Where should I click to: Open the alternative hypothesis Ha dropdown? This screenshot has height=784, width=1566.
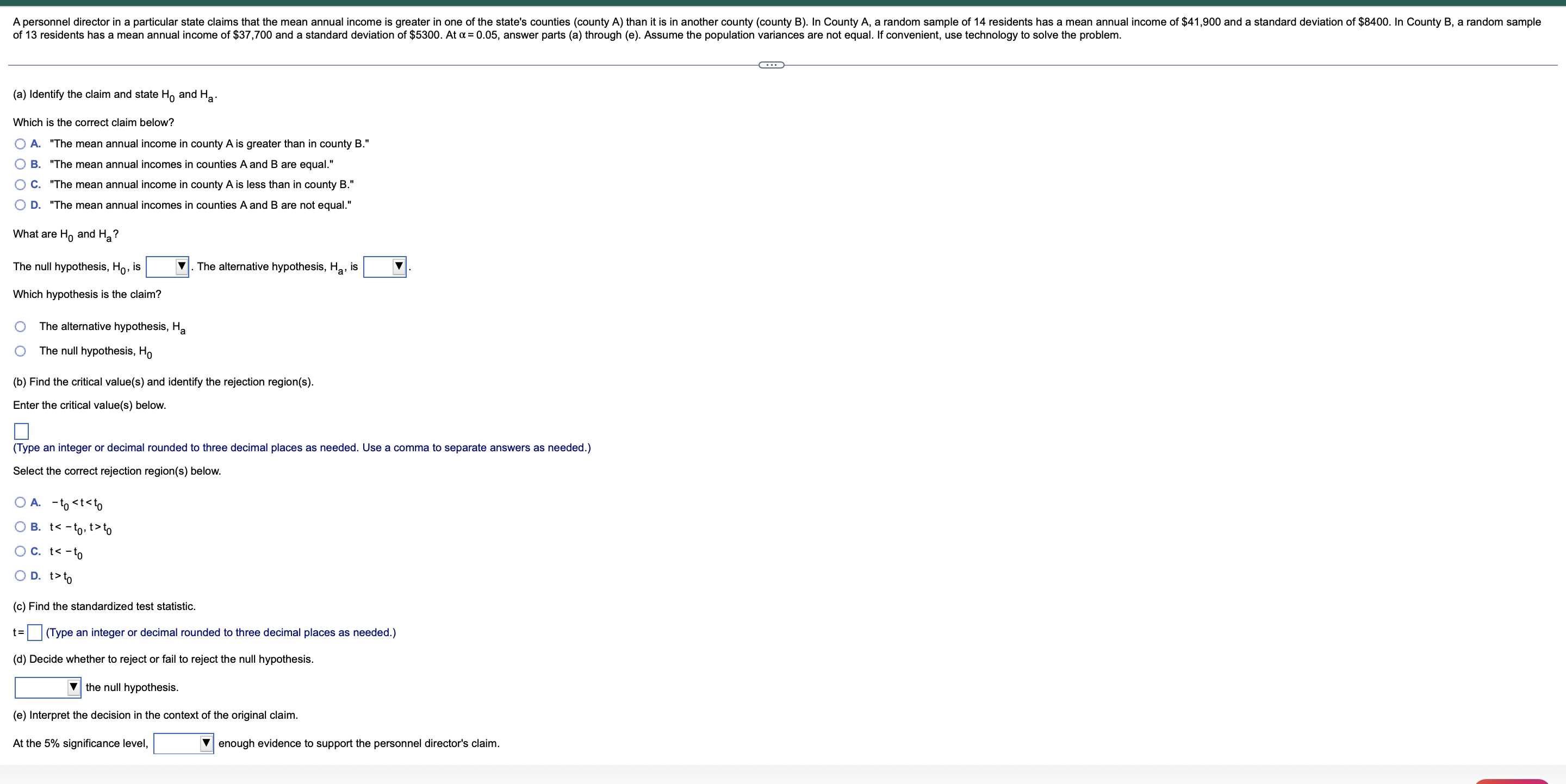pyautogui.click(x=386, y=266)
